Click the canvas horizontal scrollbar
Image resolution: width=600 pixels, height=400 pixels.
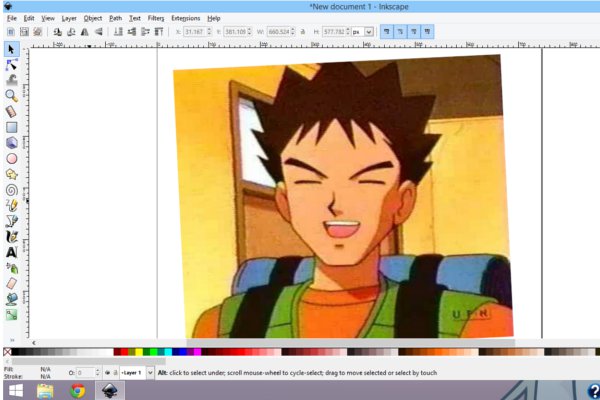pos(351,343)
